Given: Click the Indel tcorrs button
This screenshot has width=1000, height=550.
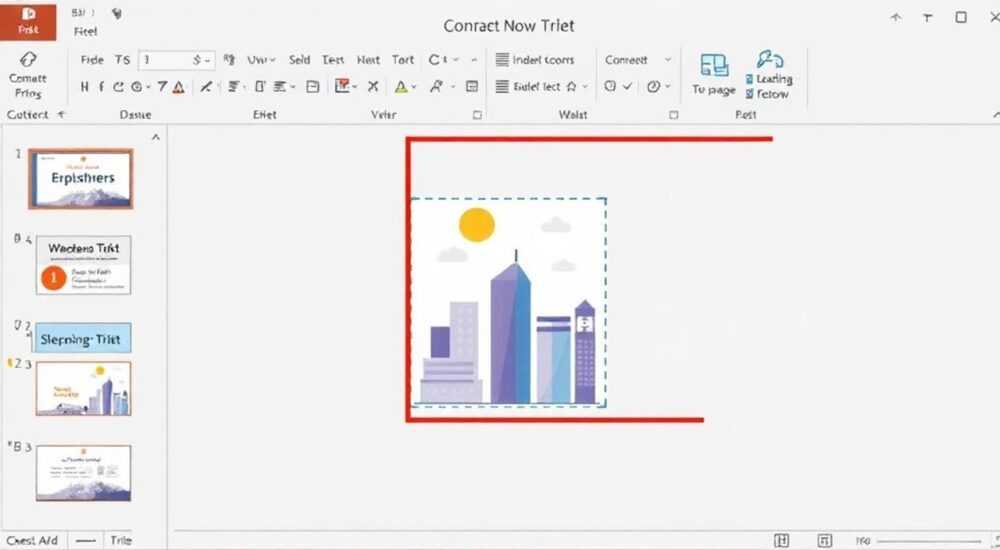Looking at the screenshot, I should (535, 59).
